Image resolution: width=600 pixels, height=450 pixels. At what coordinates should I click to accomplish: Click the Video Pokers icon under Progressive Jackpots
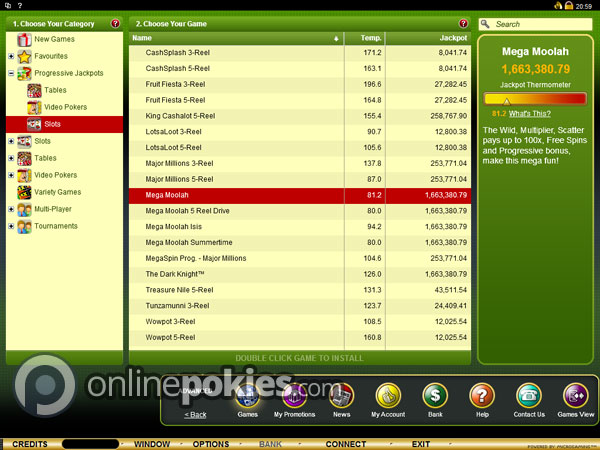point(34,107)
